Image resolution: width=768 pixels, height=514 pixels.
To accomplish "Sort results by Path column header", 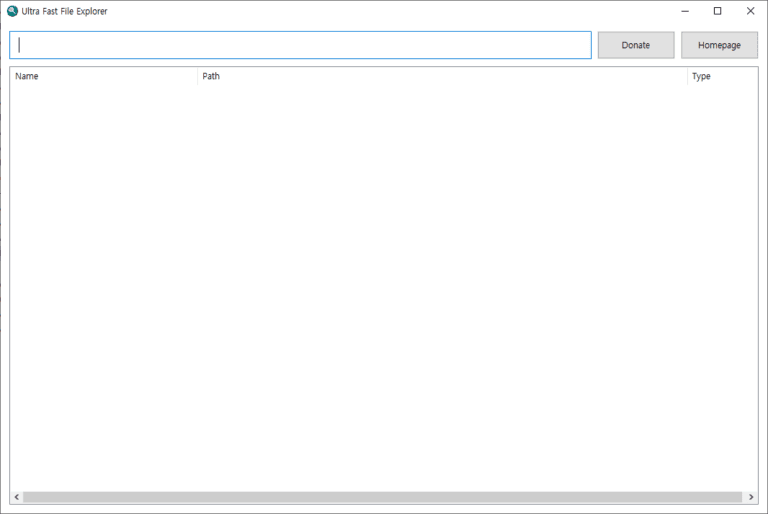I will click(x=442, y=76).
